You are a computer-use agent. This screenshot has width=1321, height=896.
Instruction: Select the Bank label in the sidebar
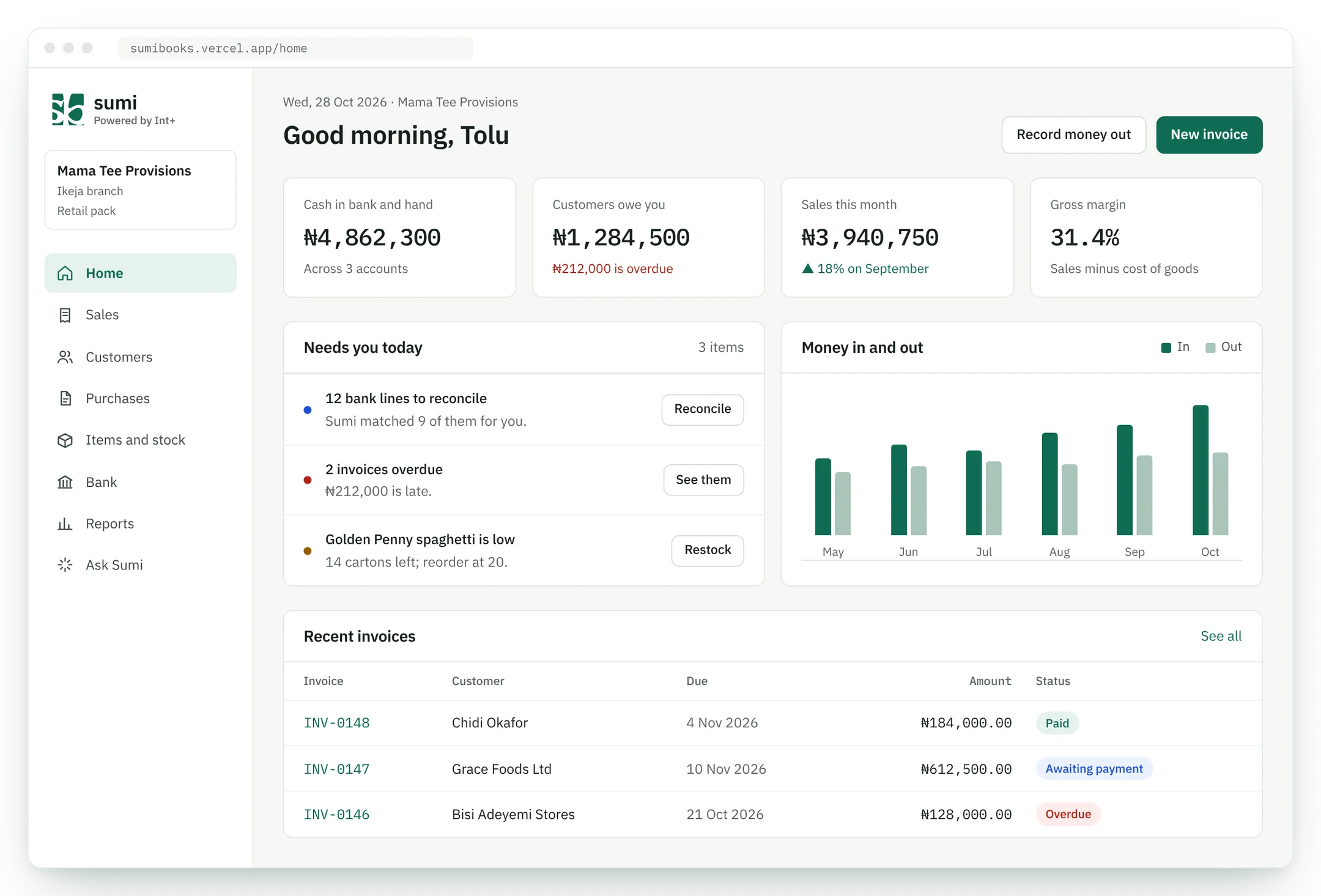tap(101, 483)
